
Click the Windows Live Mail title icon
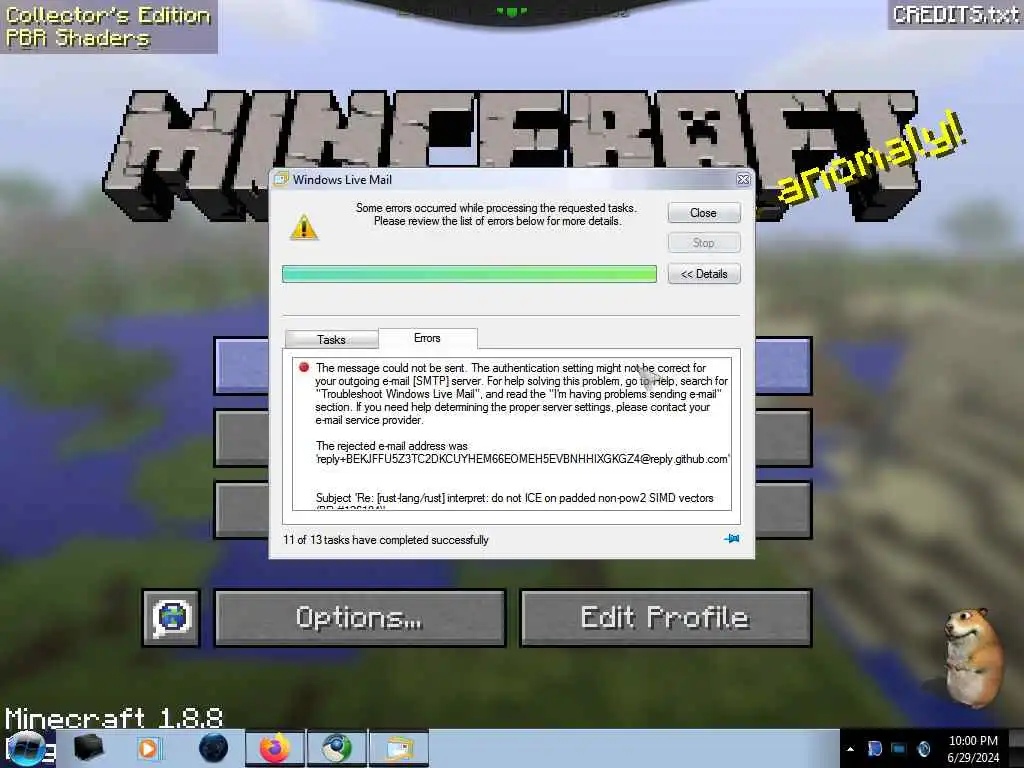click(281, 179)
